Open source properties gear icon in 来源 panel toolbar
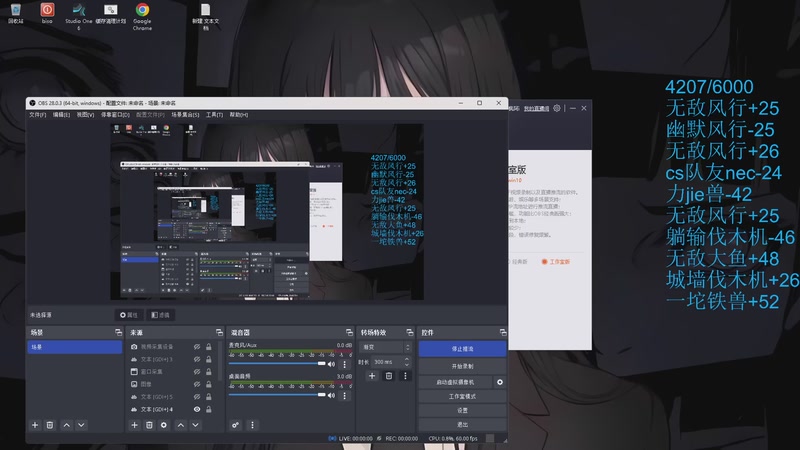800x450 pixels. tap(164, 425)
